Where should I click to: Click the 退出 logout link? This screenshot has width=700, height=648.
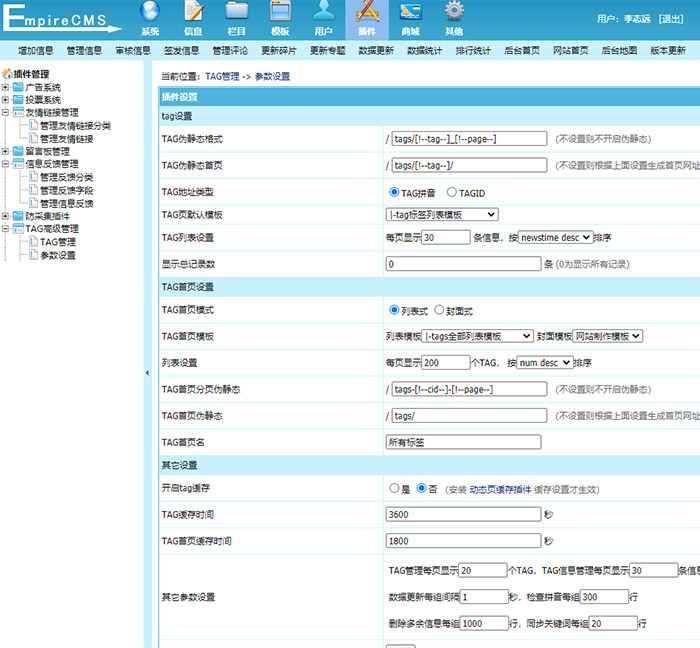(x=671, y=19)
